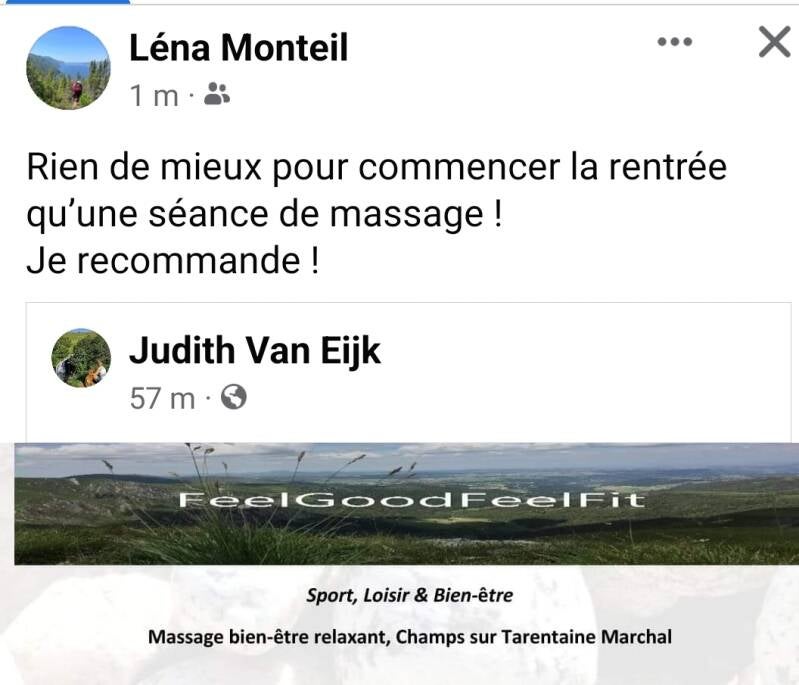Screen dimensions: 799x685
Task: Click the blue progress bar at the top edge
Action: coord(65,2)
